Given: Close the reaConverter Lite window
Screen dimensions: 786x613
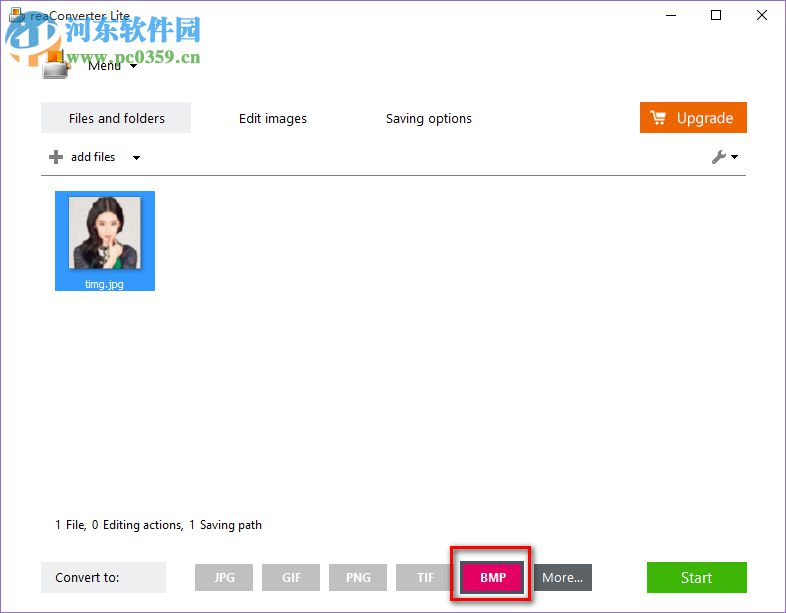Looking at the screenshot, I should pos(762,16).
